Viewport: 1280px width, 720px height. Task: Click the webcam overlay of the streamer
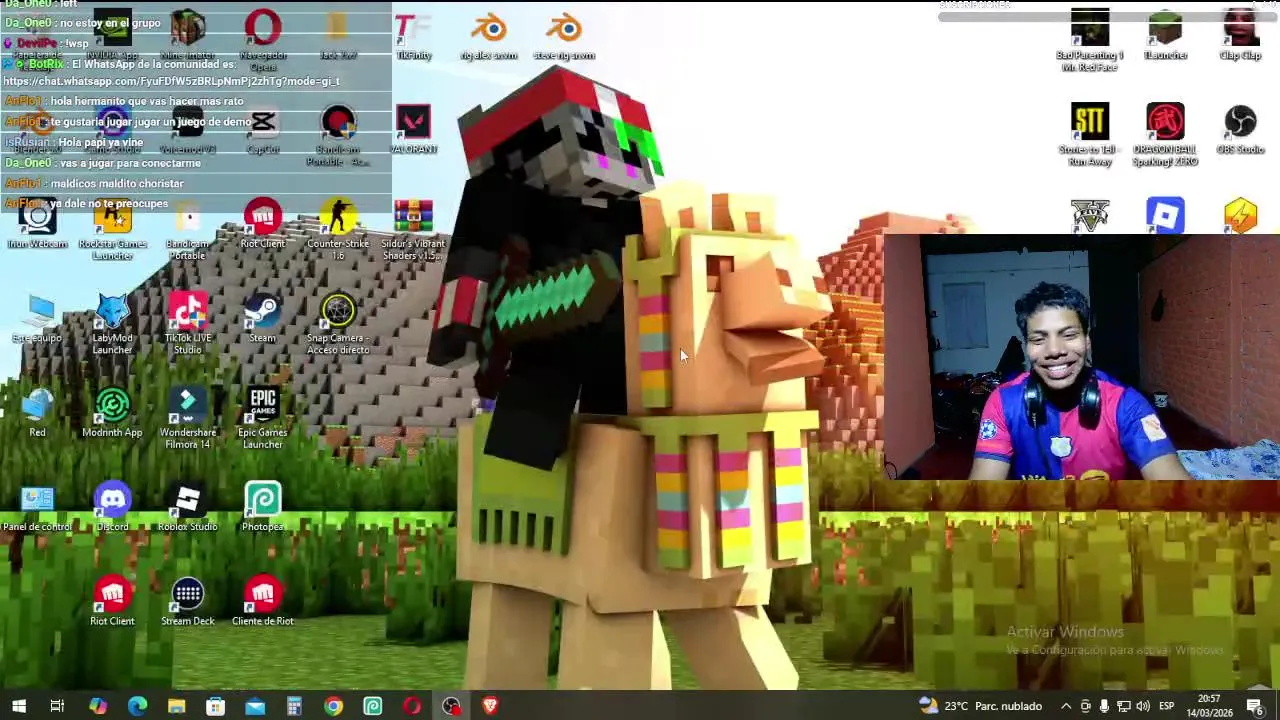tap(1082, 357)
